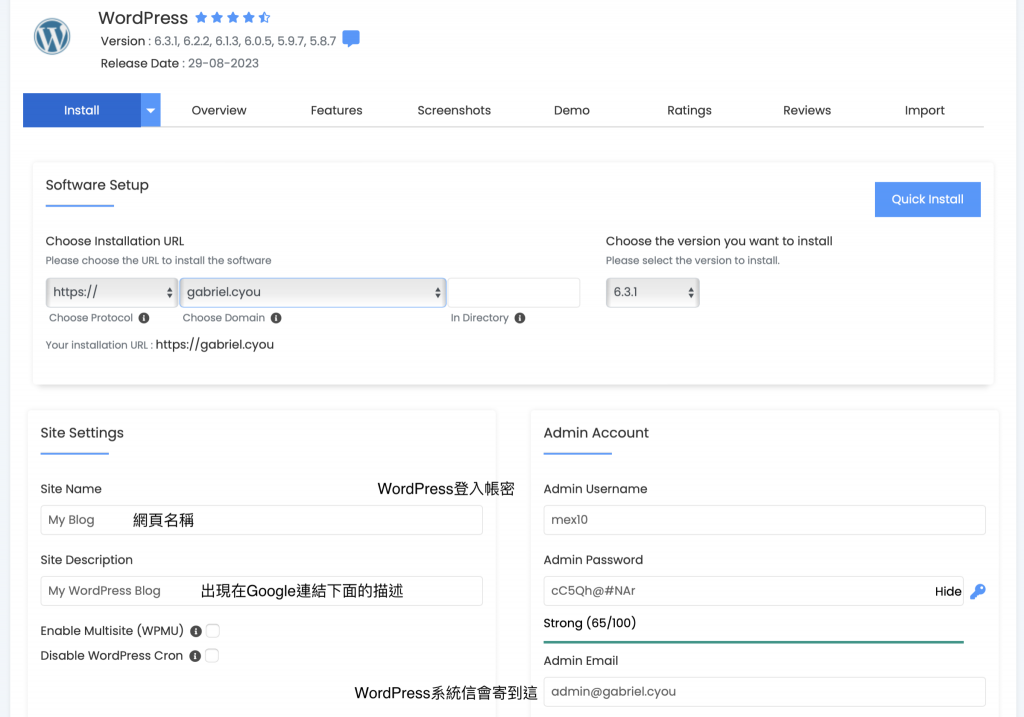
Task: Click the WordPress logo icon
Action: [52, 37]
